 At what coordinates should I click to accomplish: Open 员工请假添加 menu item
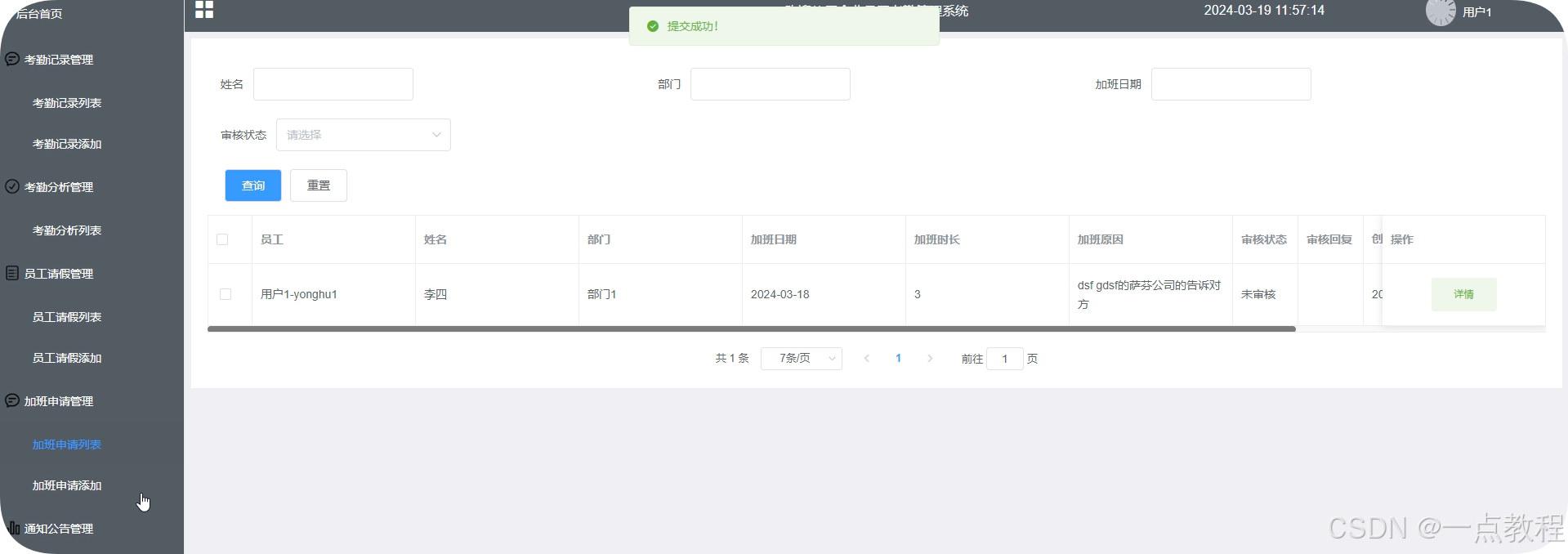[x=67, y=358]
